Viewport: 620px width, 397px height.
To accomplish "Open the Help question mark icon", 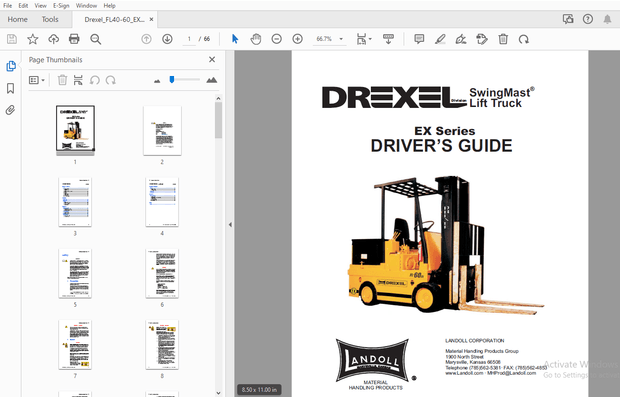I will click(588, 19).
